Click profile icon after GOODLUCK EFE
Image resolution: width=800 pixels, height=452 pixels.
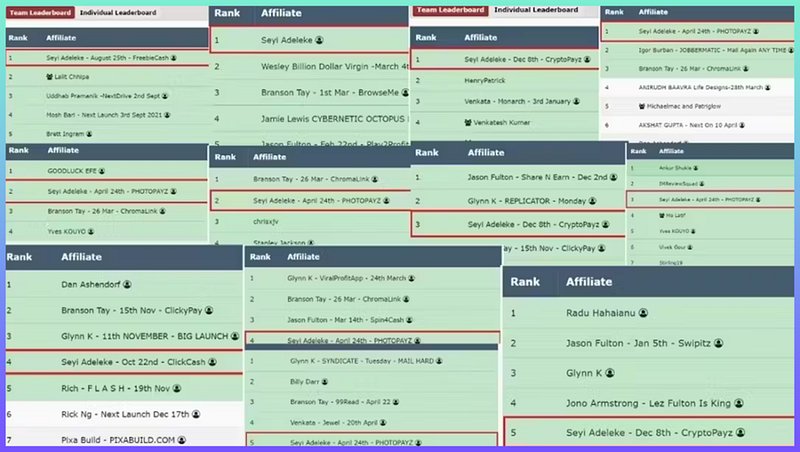[103, 173]
